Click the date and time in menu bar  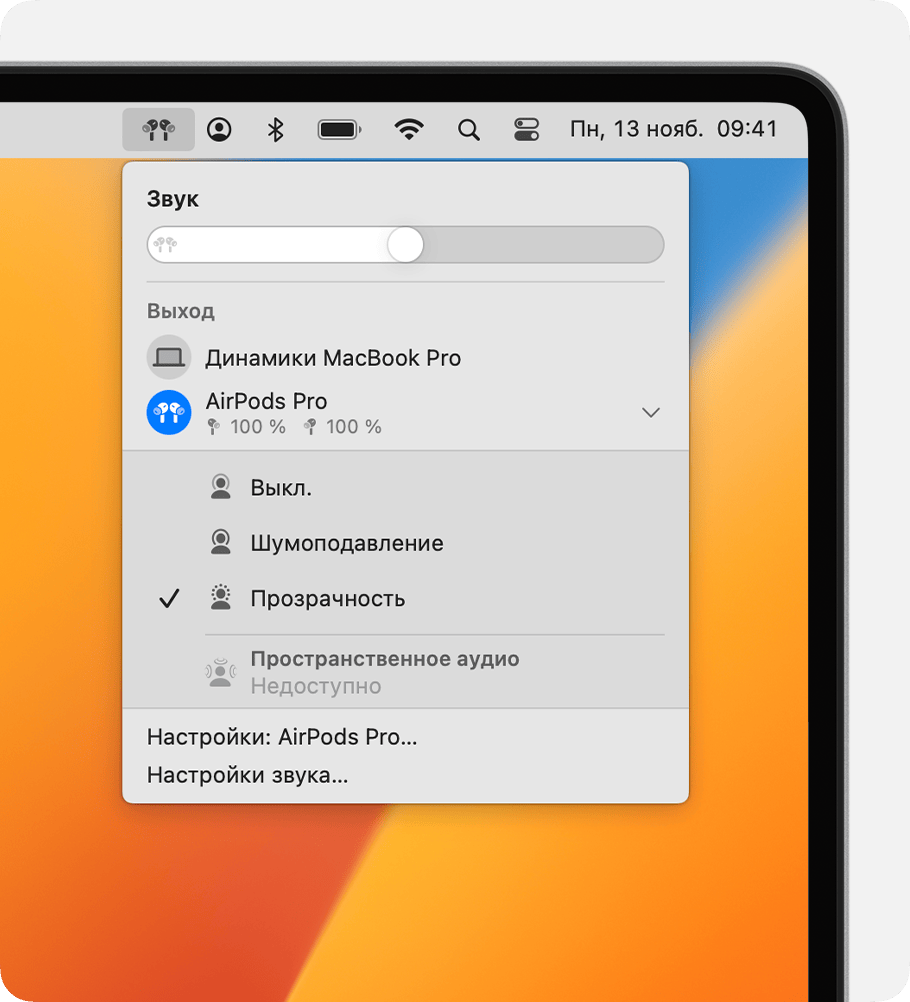pos(673,129)
